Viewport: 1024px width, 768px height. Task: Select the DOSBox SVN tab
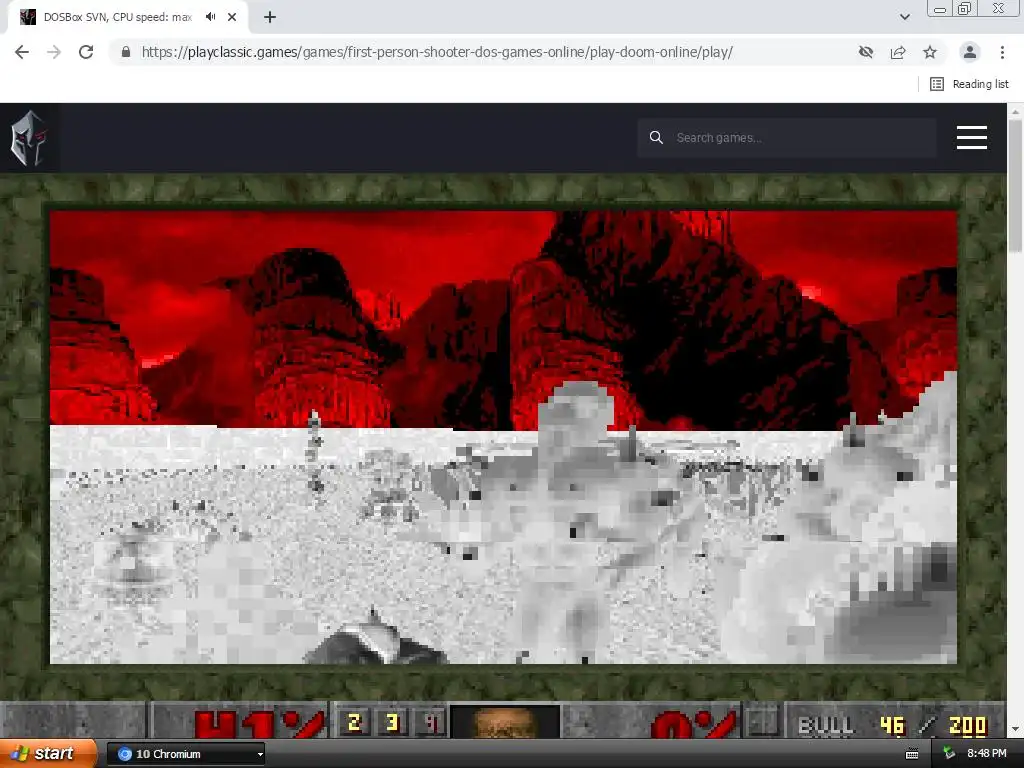point(127,17)
